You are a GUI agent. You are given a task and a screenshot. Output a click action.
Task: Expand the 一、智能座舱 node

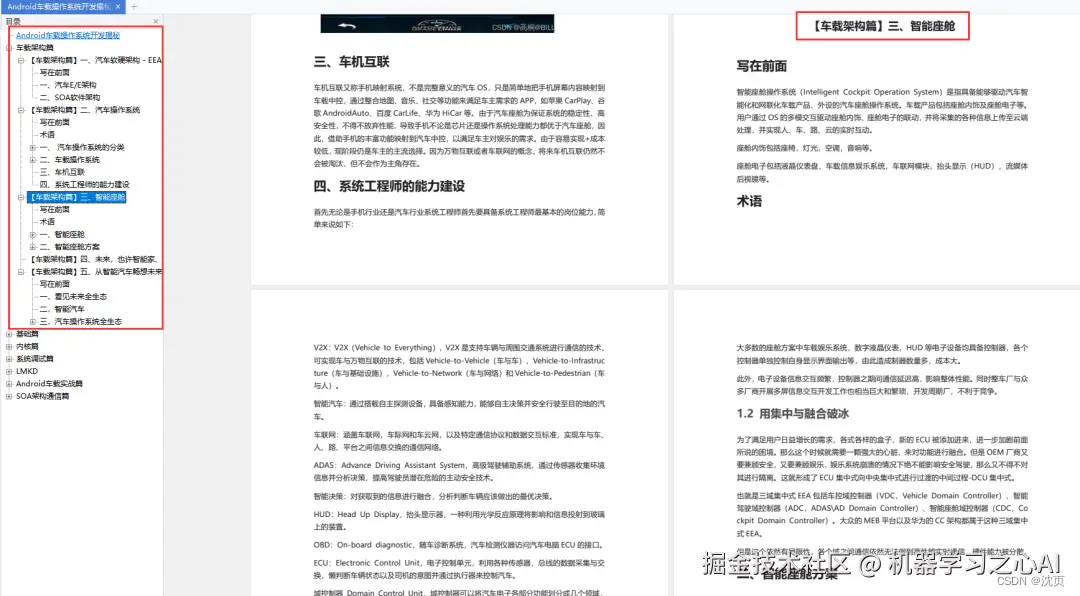coord(33,234)
